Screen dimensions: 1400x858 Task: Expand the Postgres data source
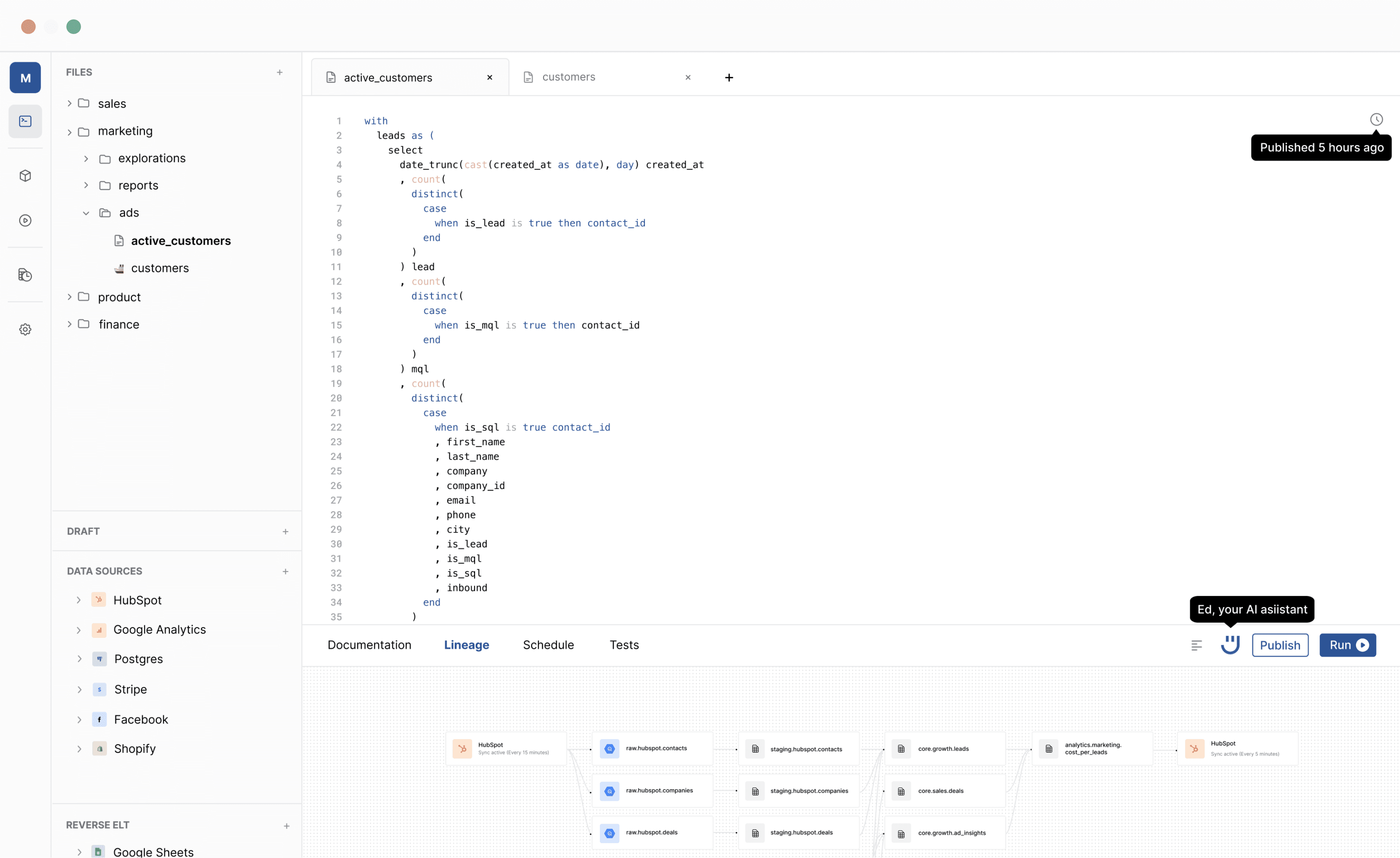tap(79, 658)
